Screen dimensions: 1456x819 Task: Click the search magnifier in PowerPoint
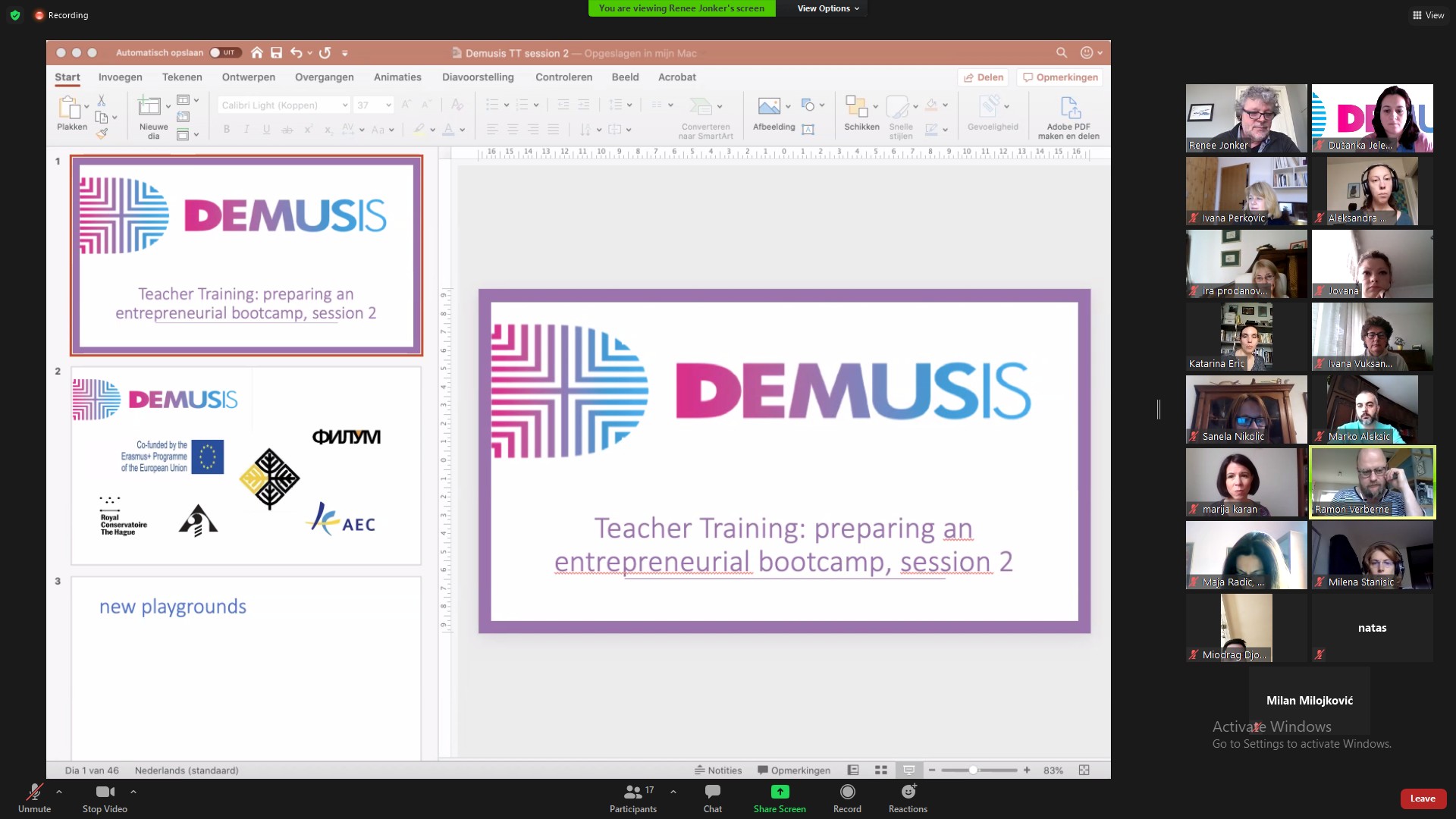click(1062, 52)
